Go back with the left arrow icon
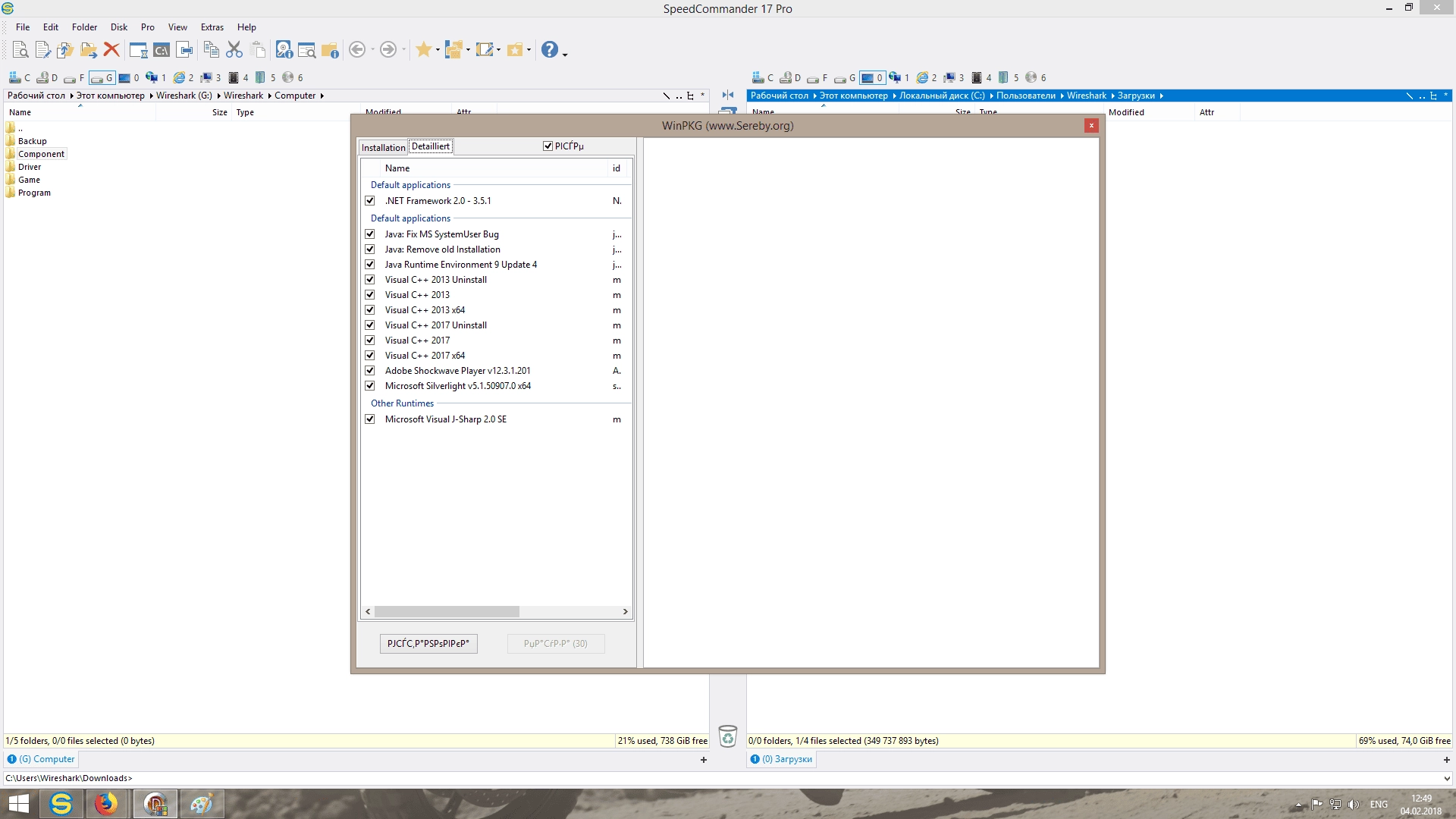 pos(356,50)
